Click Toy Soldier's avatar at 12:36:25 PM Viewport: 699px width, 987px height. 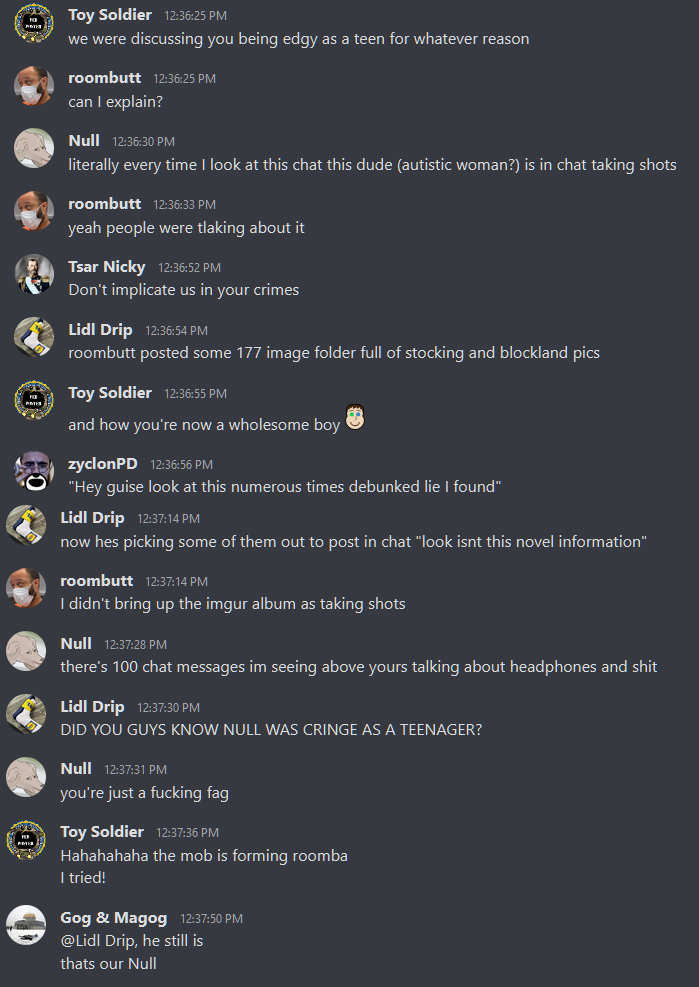34,23
